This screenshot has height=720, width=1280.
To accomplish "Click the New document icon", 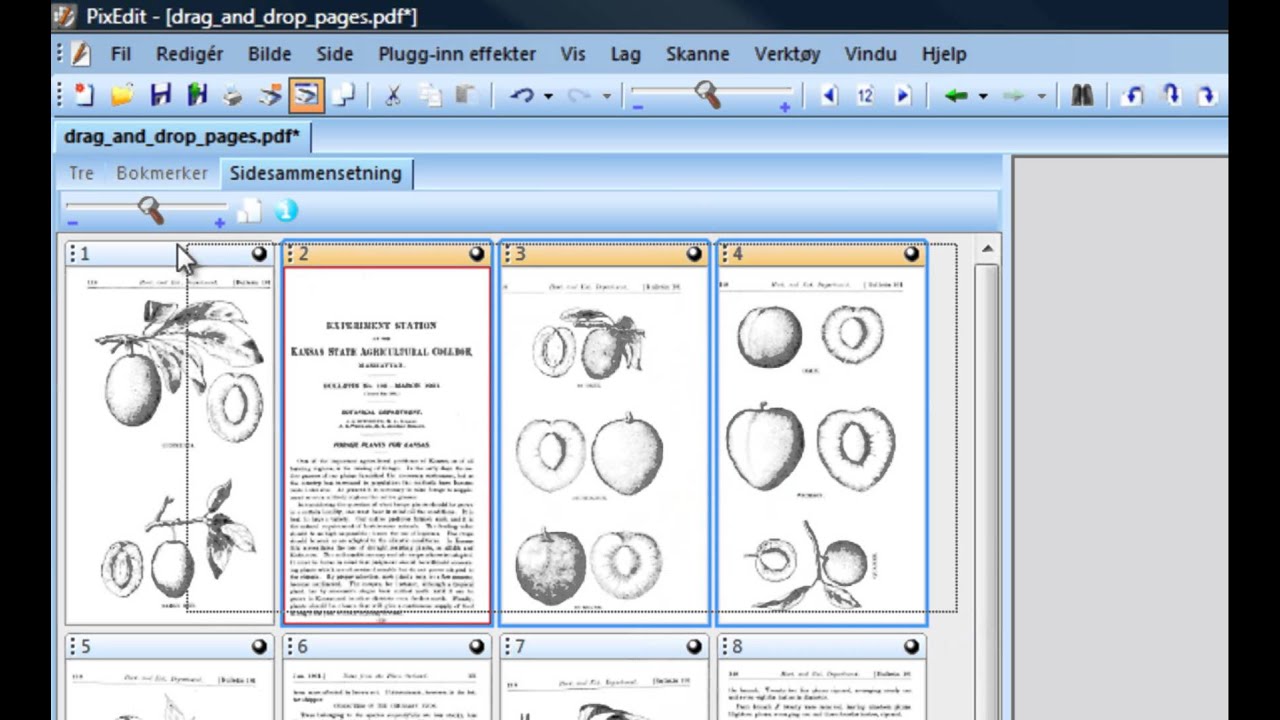I will (84, 96).
